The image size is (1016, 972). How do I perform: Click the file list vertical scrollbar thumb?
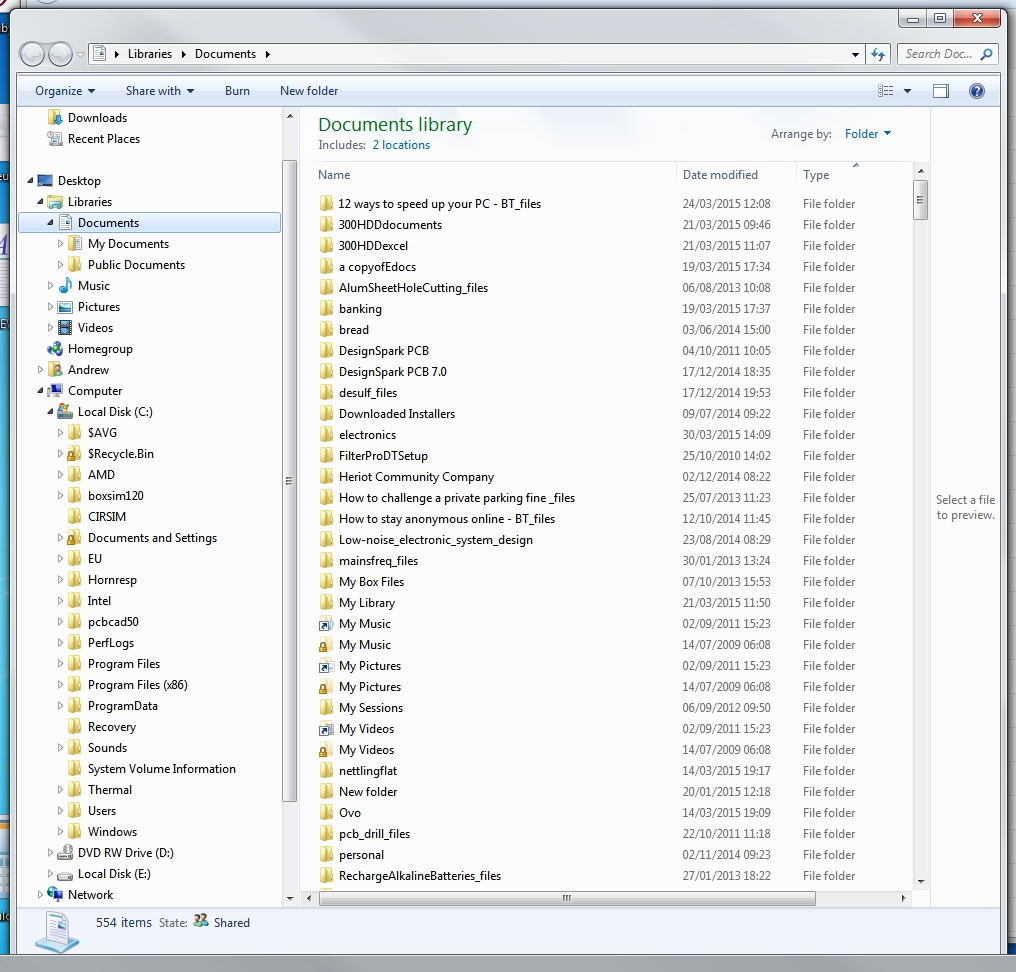pyautogui.click(x=920, y=200)
